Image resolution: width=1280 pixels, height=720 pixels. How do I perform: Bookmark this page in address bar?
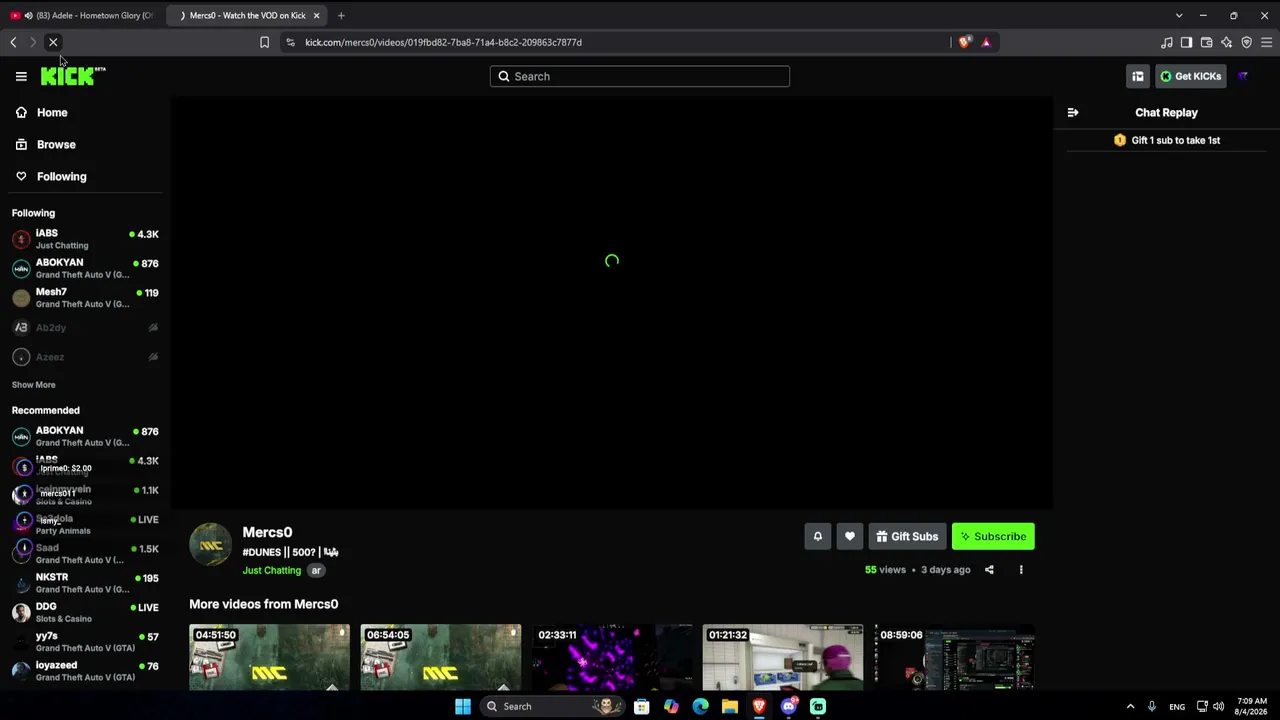click(x=264, y=42)
